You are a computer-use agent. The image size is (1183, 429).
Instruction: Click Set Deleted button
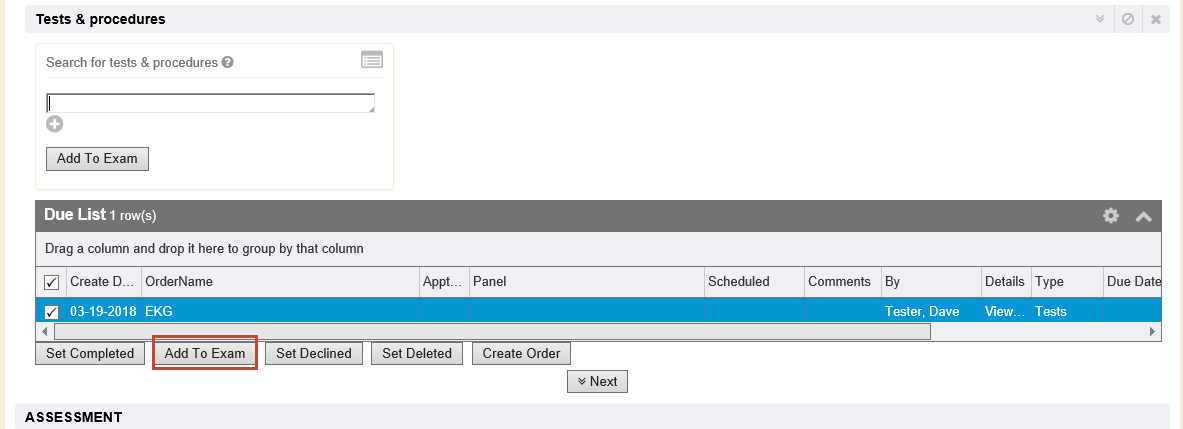[x=417, y=353]
